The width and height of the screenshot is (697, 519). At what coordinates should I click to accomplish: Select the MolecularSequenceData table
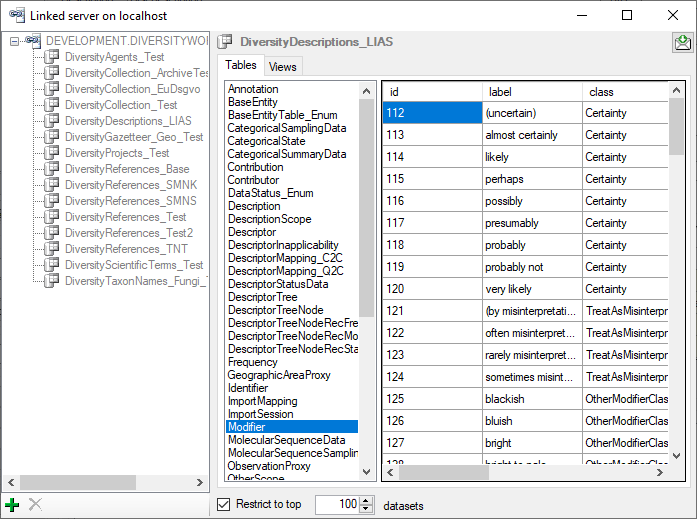pyautogui.click(x=287, y=440)
